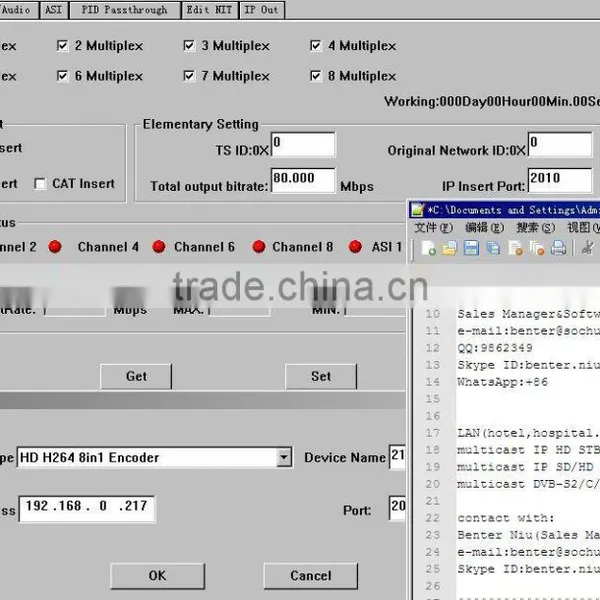This screenshot has height=600, width=600.
Task: Click line 20 text multicast DVB-S2/C/
Action: 528,484
